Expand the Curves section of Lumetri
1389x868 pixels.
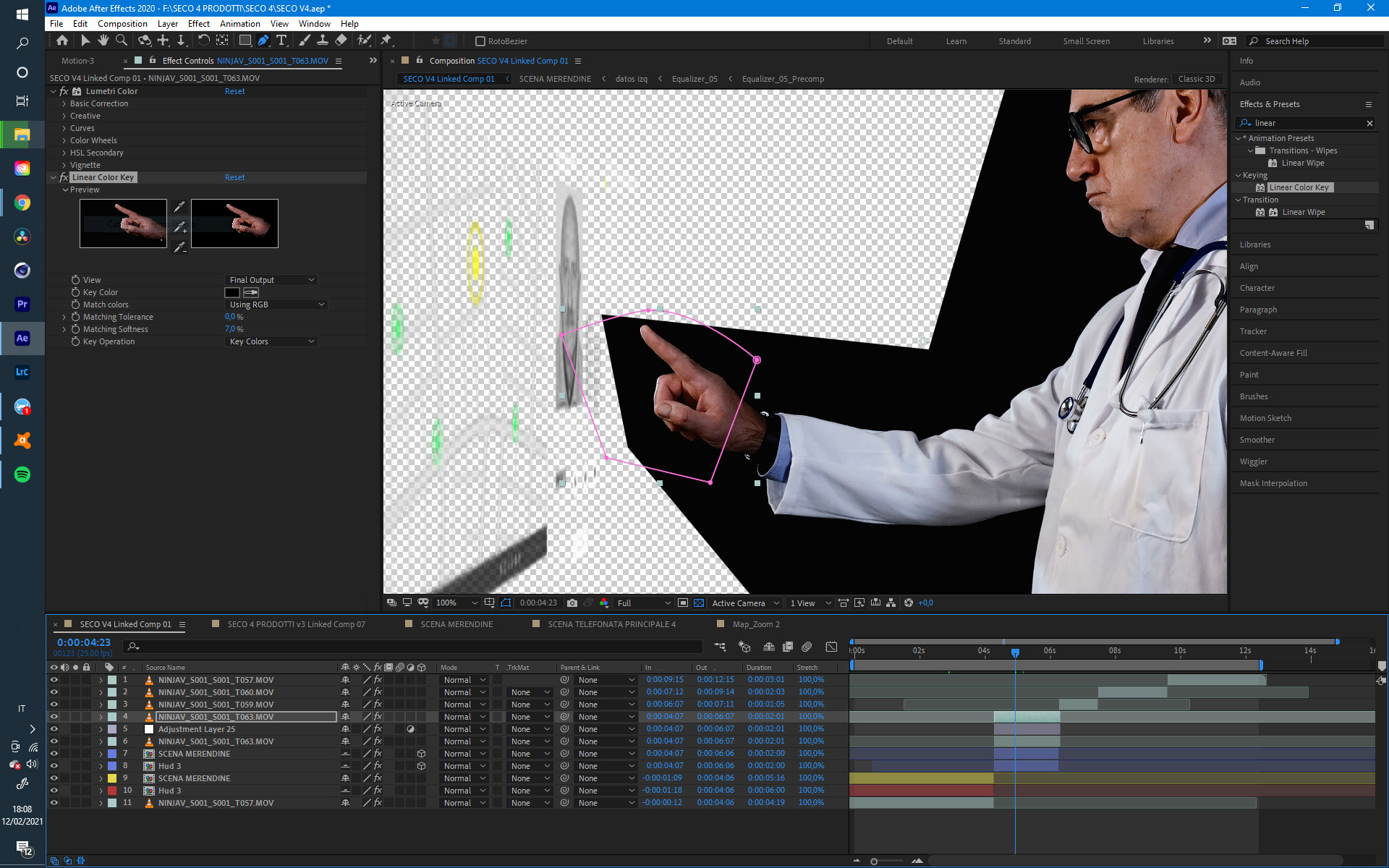point(64,128)
